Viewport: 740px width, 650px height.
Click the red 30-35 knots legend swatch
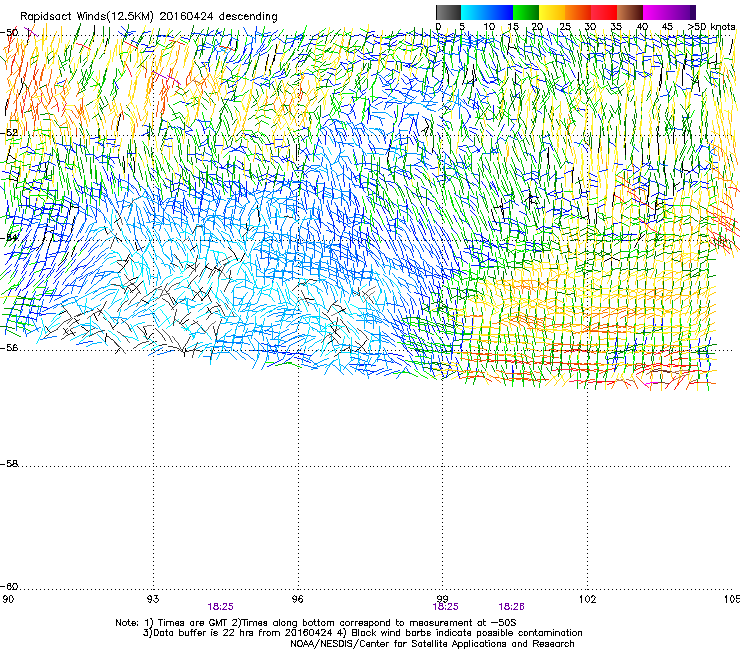[604, 12]
